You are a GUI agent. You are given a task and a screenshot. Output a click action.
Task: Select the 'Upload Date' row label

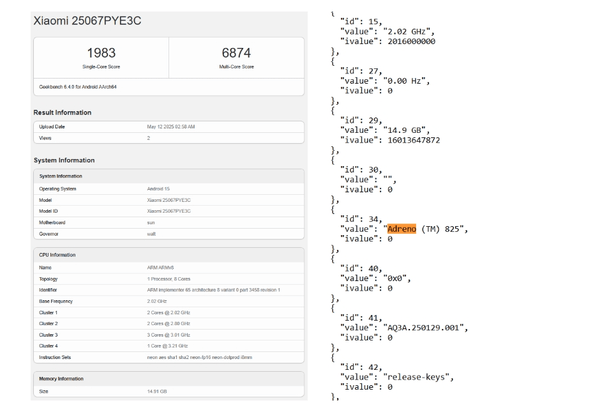[52, 127]
